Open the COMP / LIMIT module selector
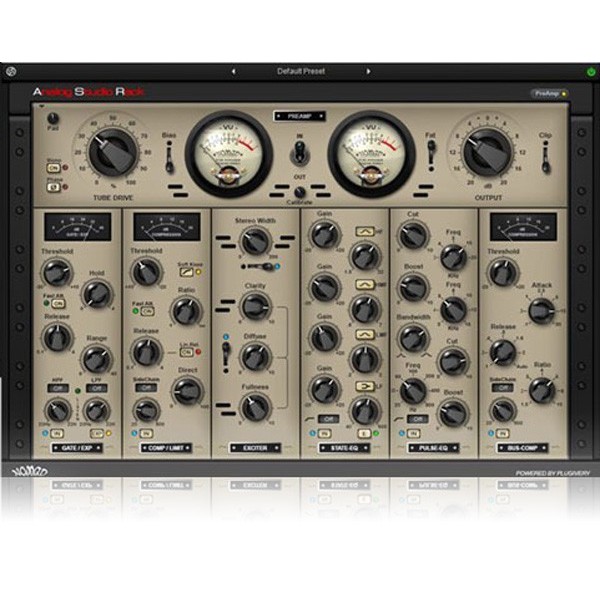 click(x=166, y=448)
